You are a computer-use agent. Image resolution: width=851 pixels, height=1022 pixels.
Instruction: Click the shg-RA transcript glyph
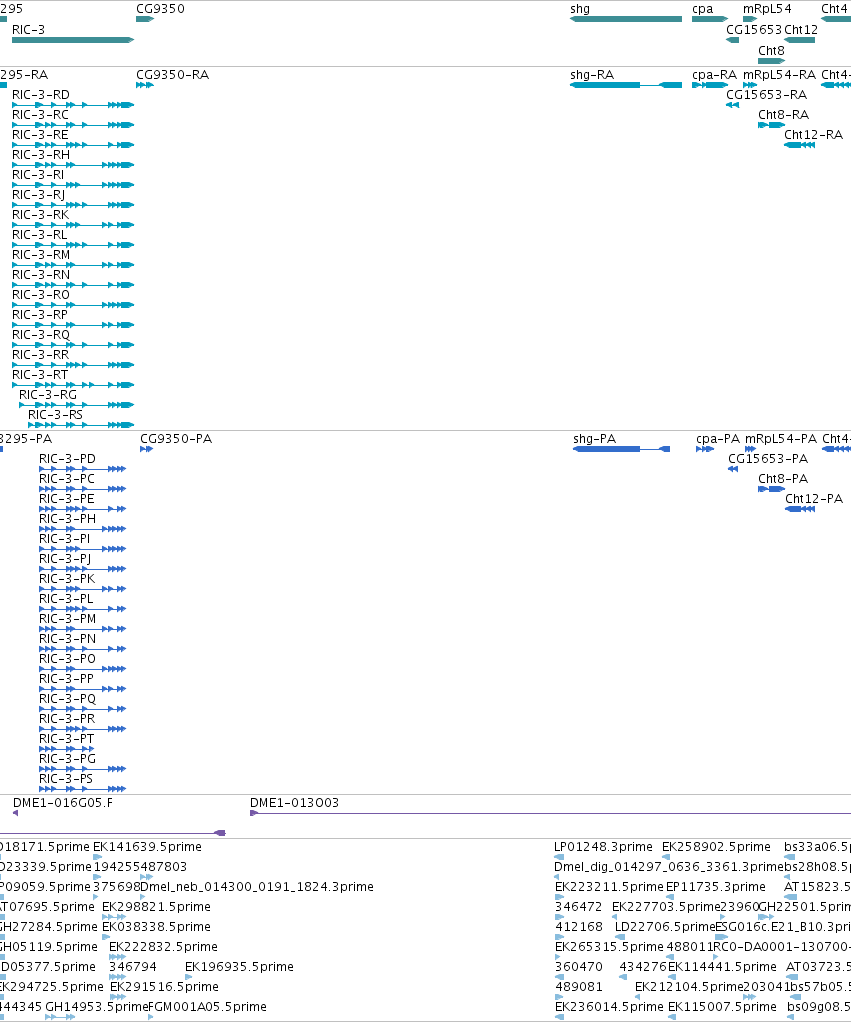(x=626, y=85)
